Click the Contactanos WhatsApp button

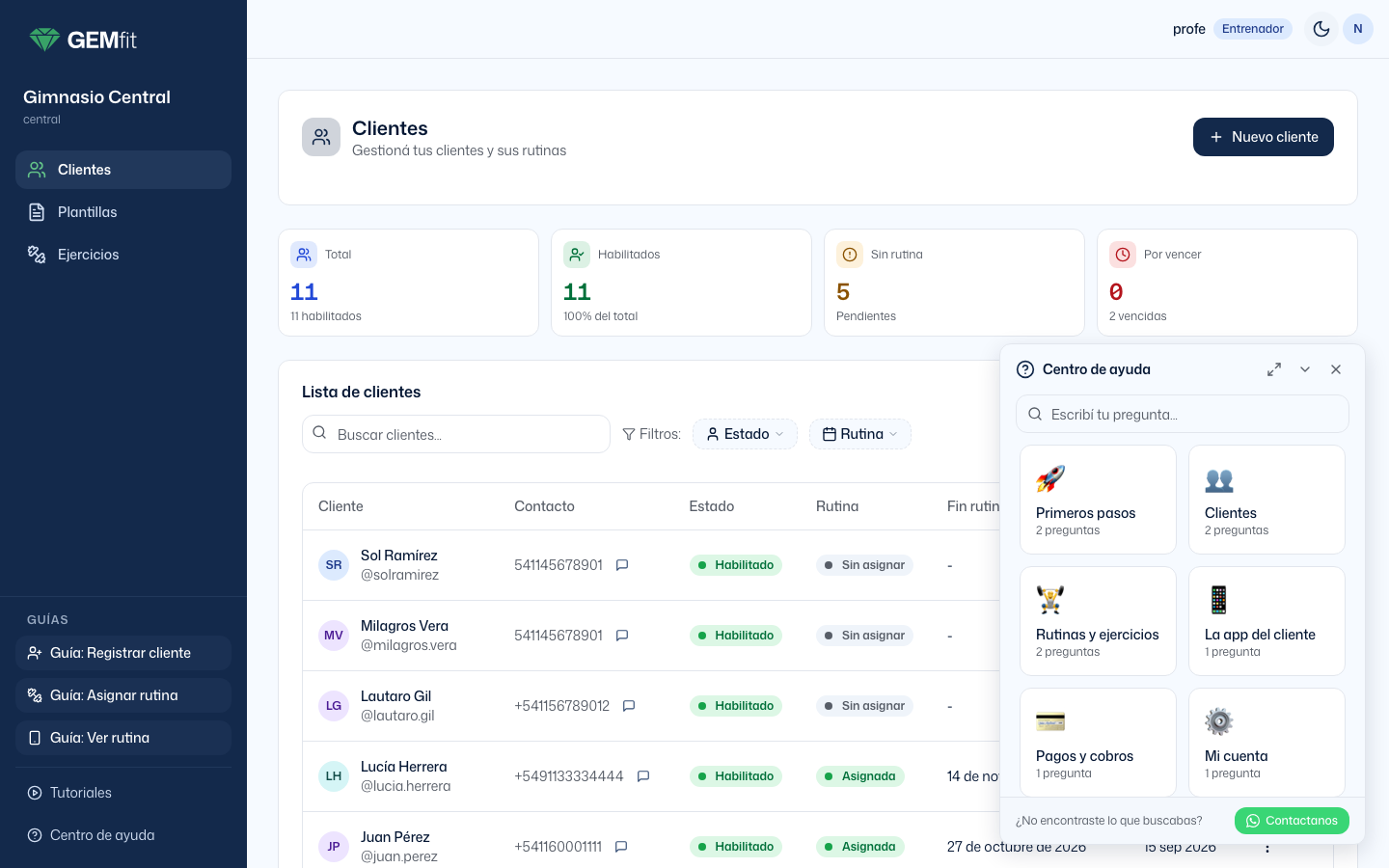click(x=1292, y=821)
